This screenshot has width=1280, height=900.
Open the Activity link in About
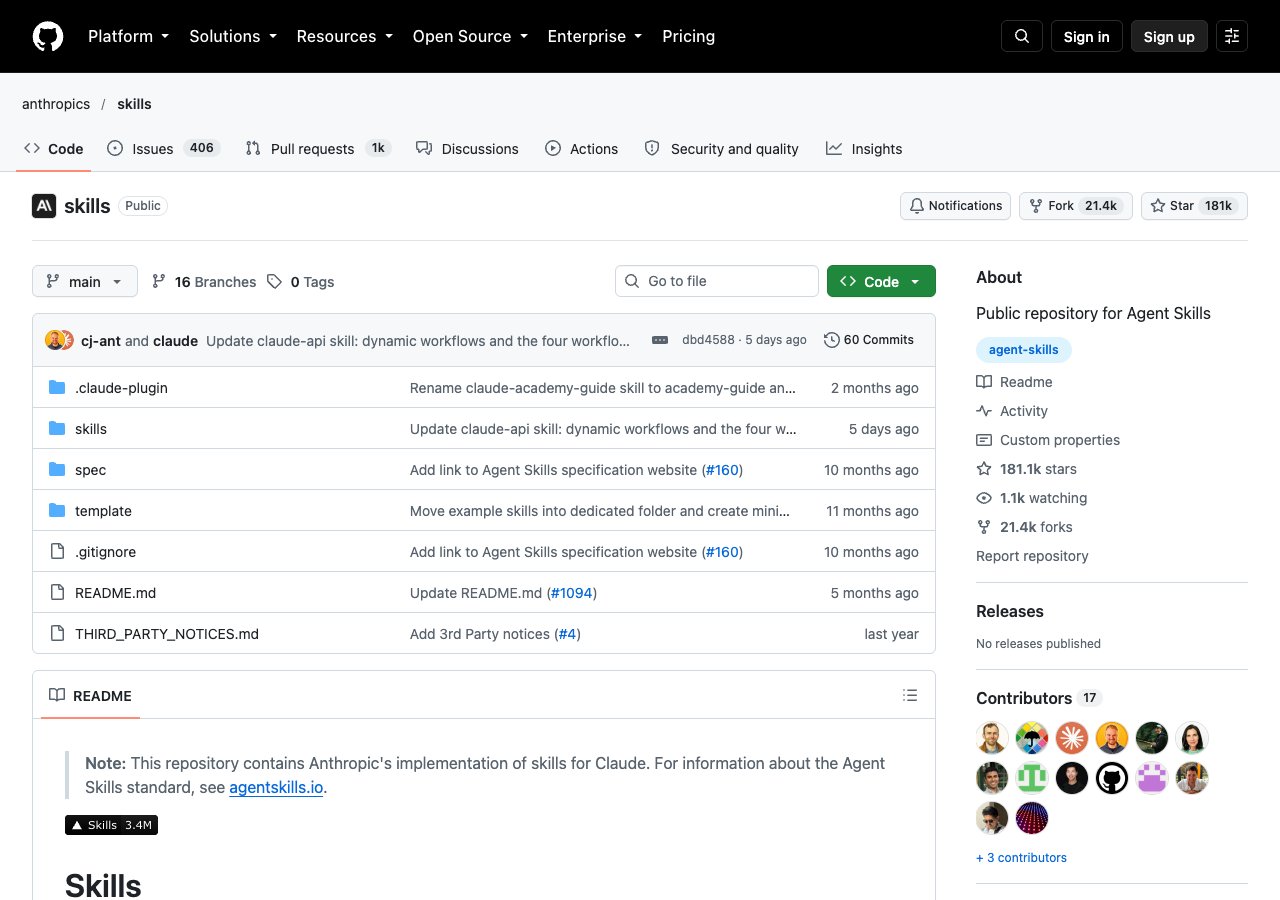pos(1012,411)
